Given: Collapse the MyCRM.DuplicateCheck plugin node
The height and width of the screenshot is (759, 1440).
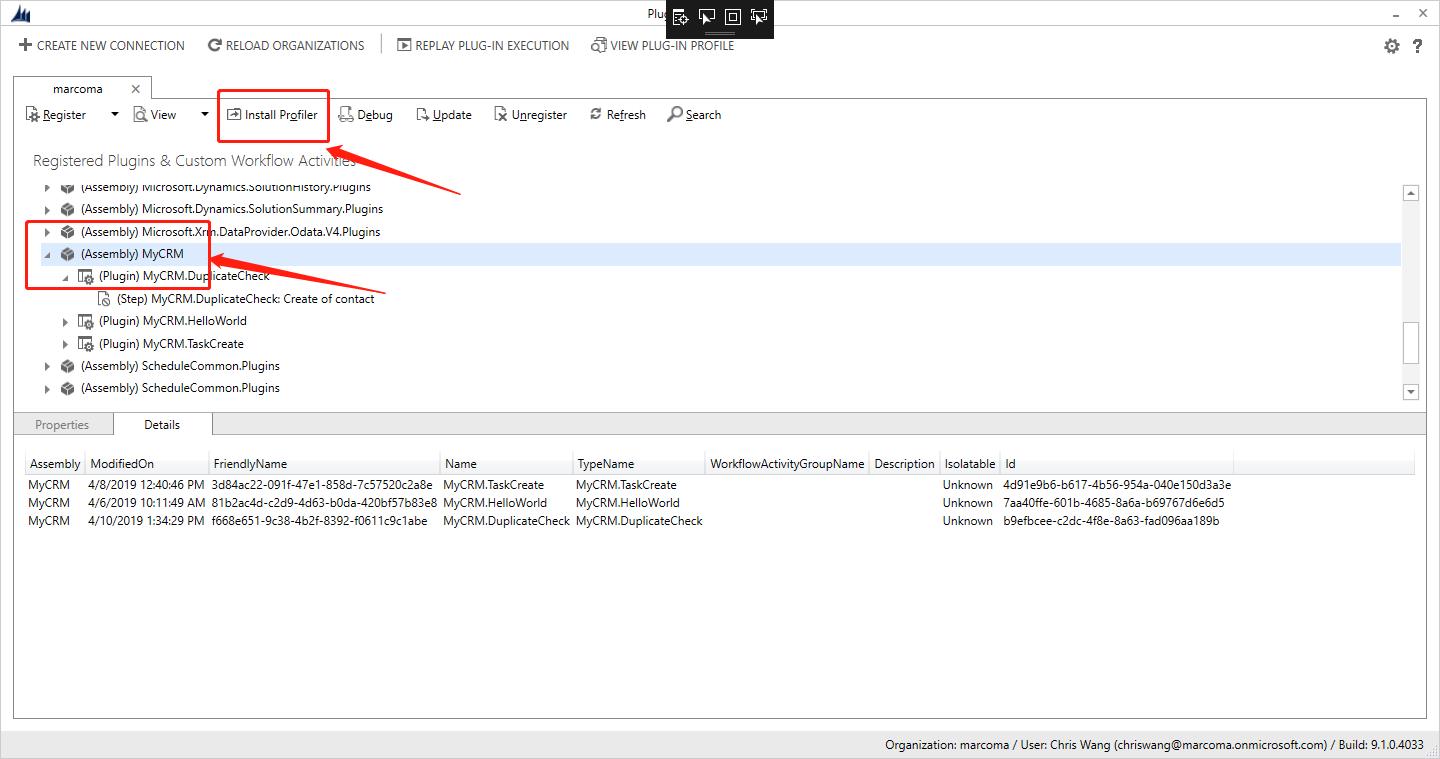Looking at the screenshot, I should pyautogui.click(x=65, y=276).
